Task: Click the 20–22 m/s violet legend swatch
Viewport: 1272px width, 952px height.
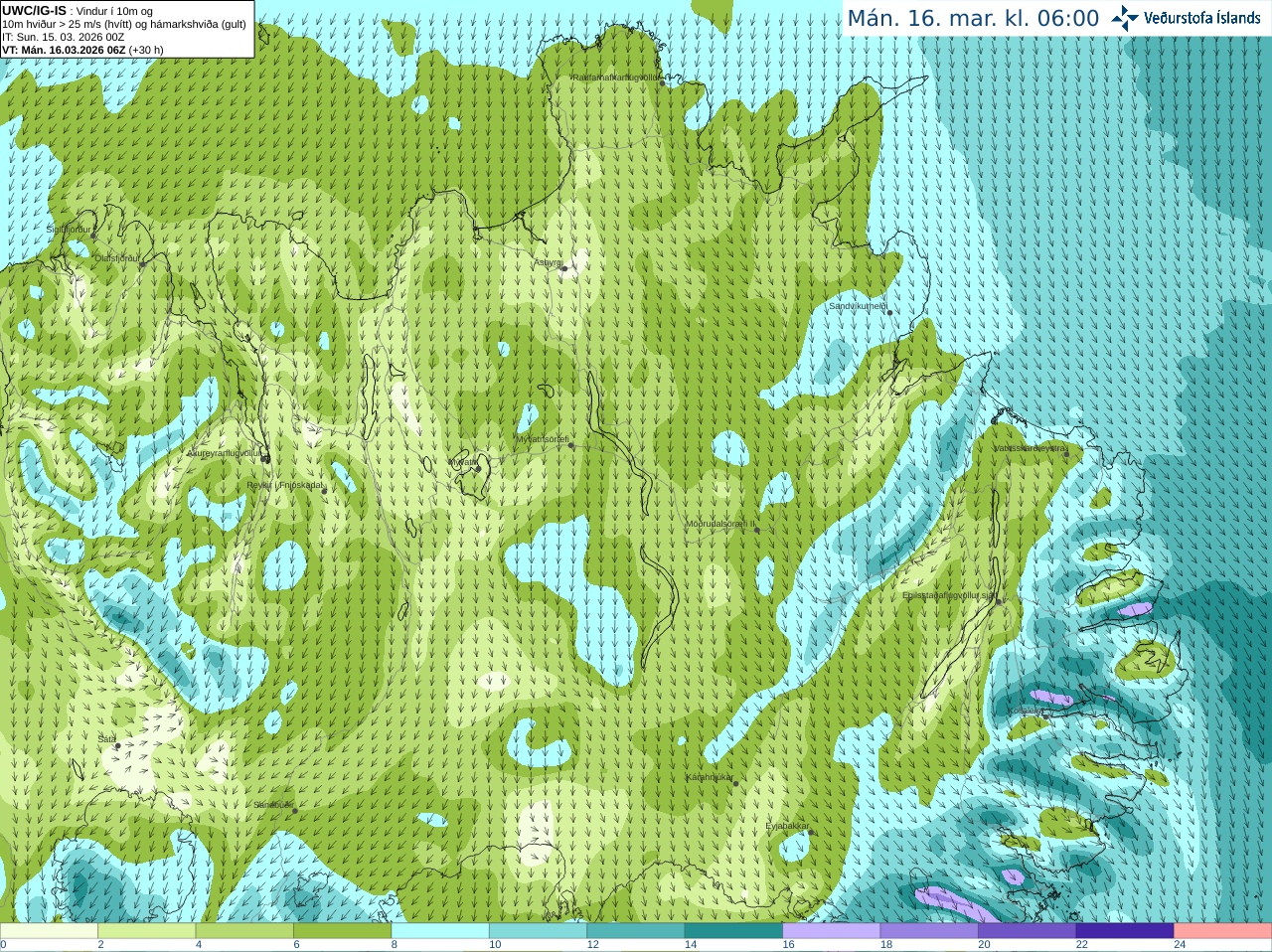Action: click(1028, 931)
